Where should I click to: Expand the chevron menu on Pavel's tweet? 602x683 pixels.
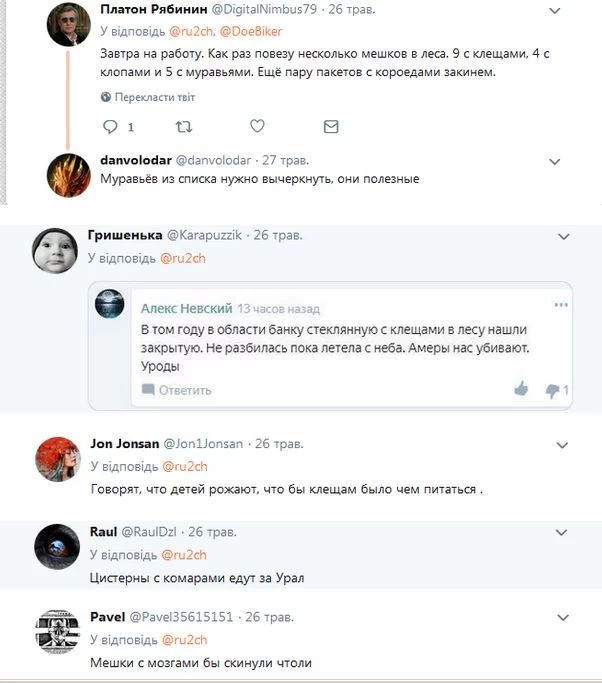click(563, 619)
